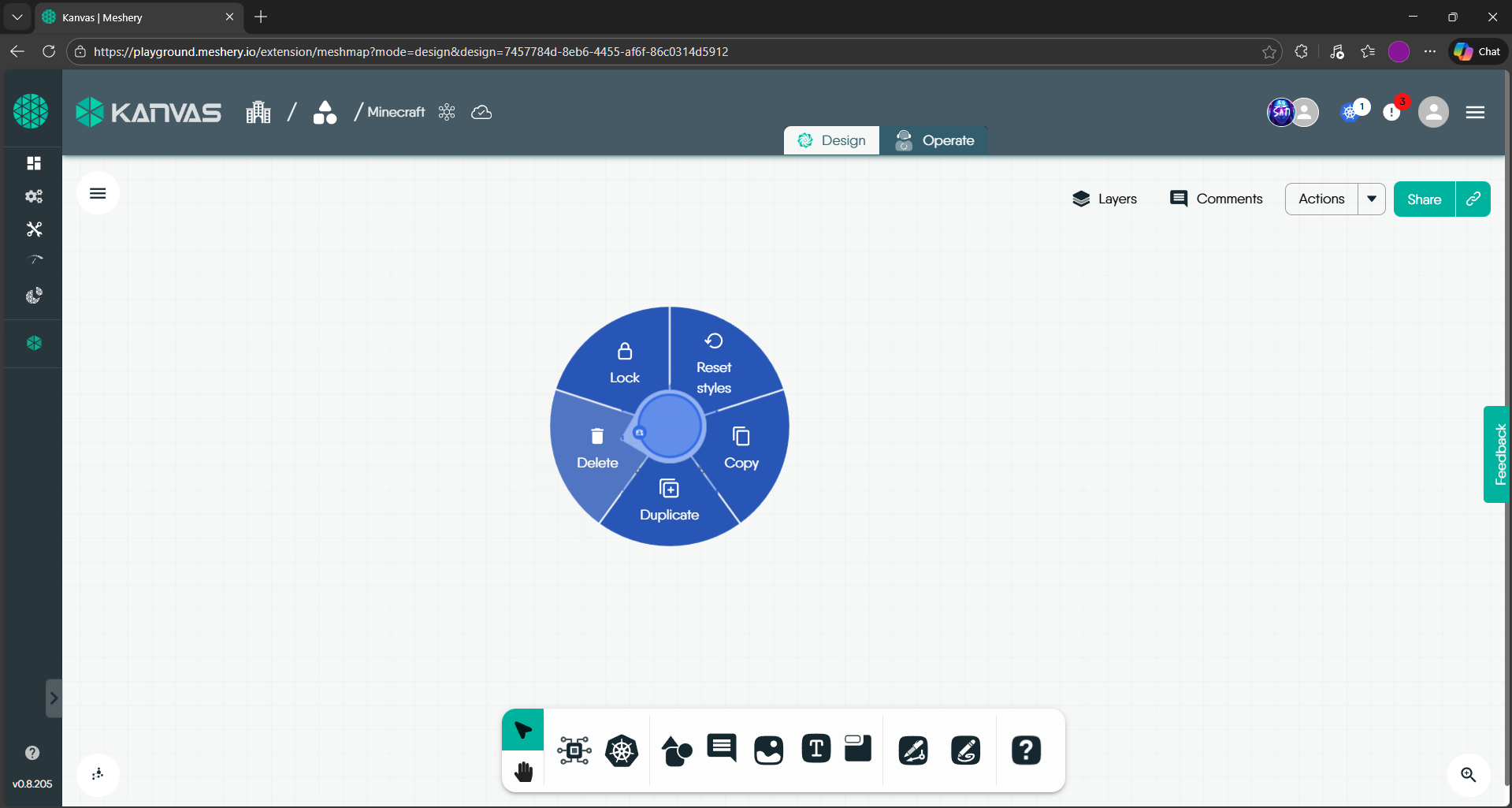This screenshot has width=1512, height=808.
Task: Select the Kubernetes helm wheel tool
Action: 622,750
